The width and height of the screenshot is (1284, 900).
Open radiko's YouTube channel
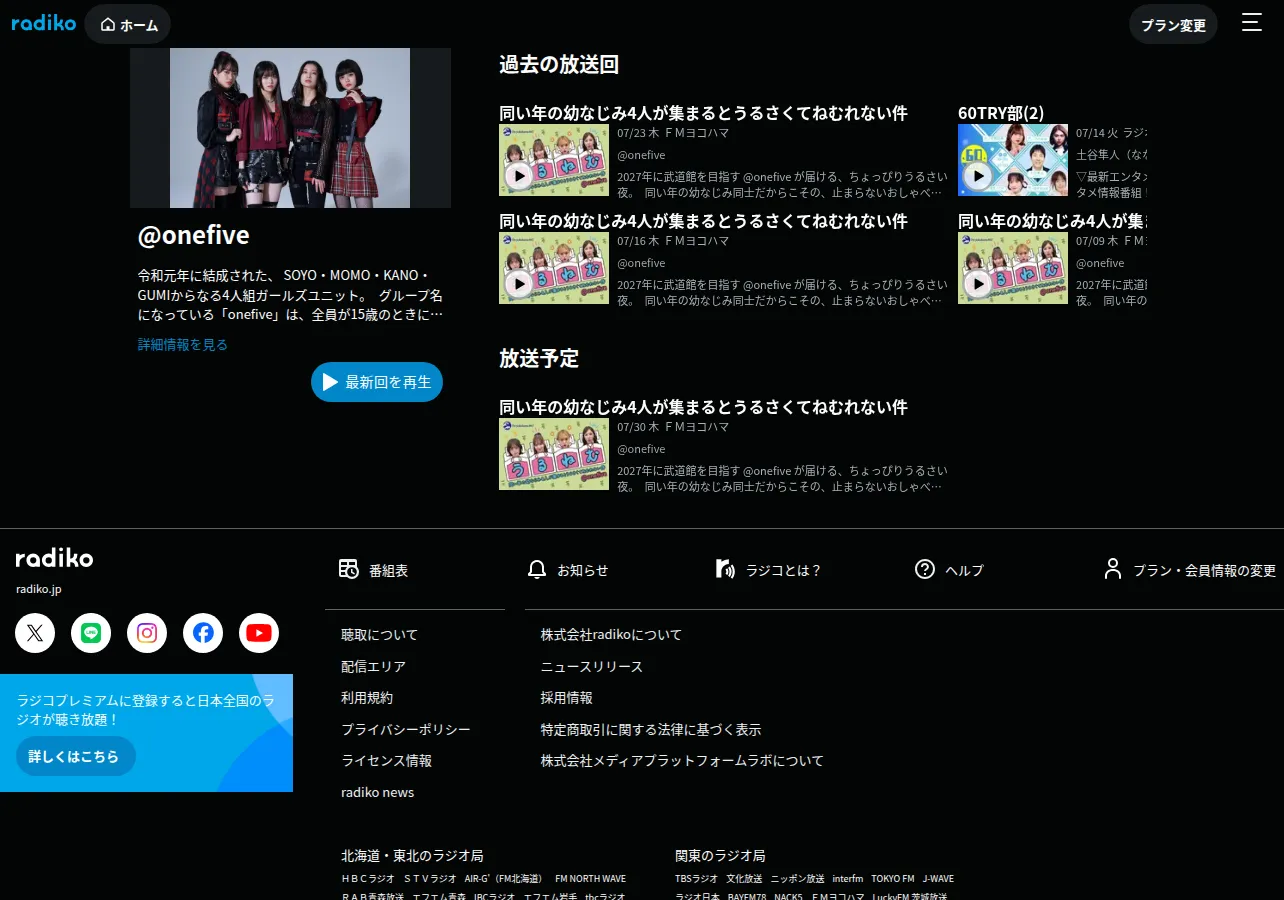coord(259,633)
